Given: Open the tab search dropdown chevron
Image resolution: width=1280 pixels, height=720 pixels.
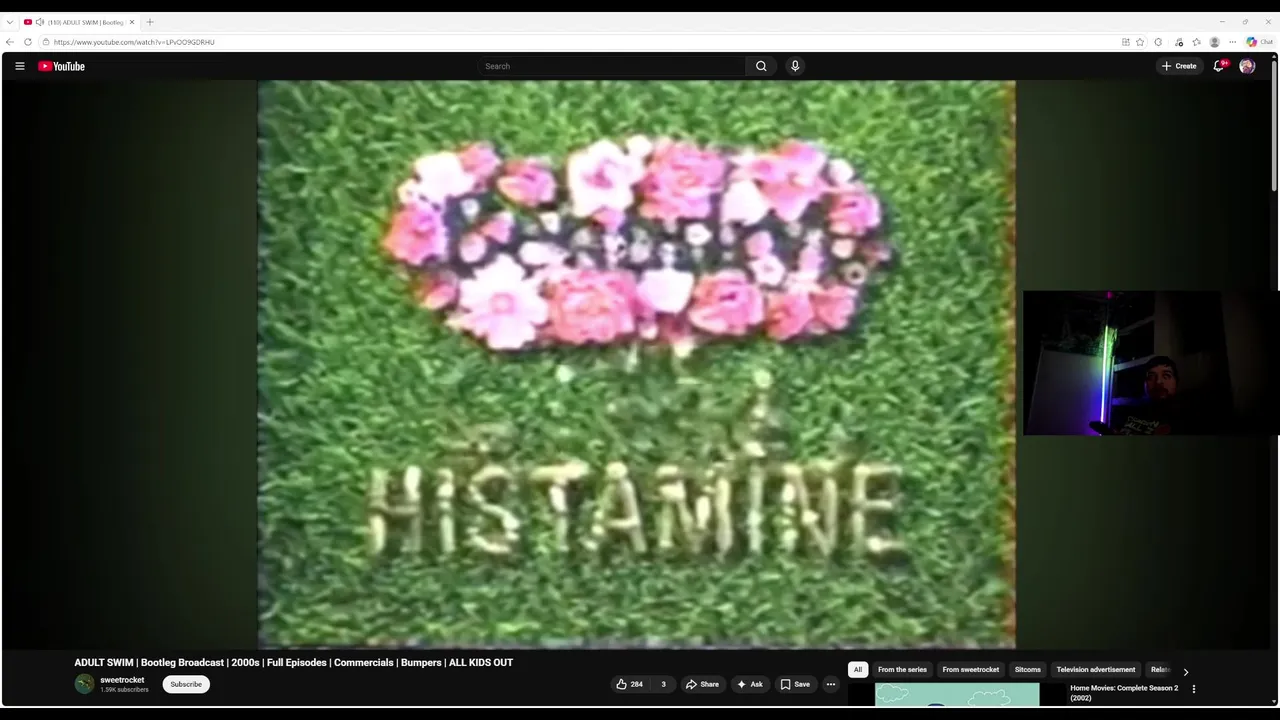Looking at the screenshot, I should (10, 22).
